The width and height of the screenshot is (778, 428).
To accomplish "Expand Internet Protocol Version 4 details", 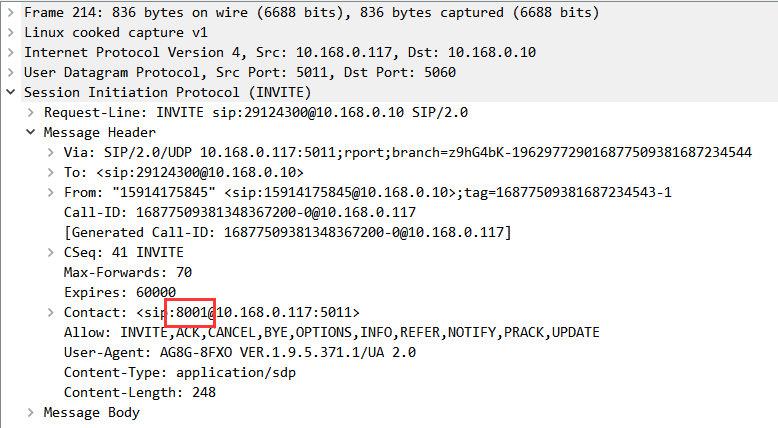I will coord(10,53).
